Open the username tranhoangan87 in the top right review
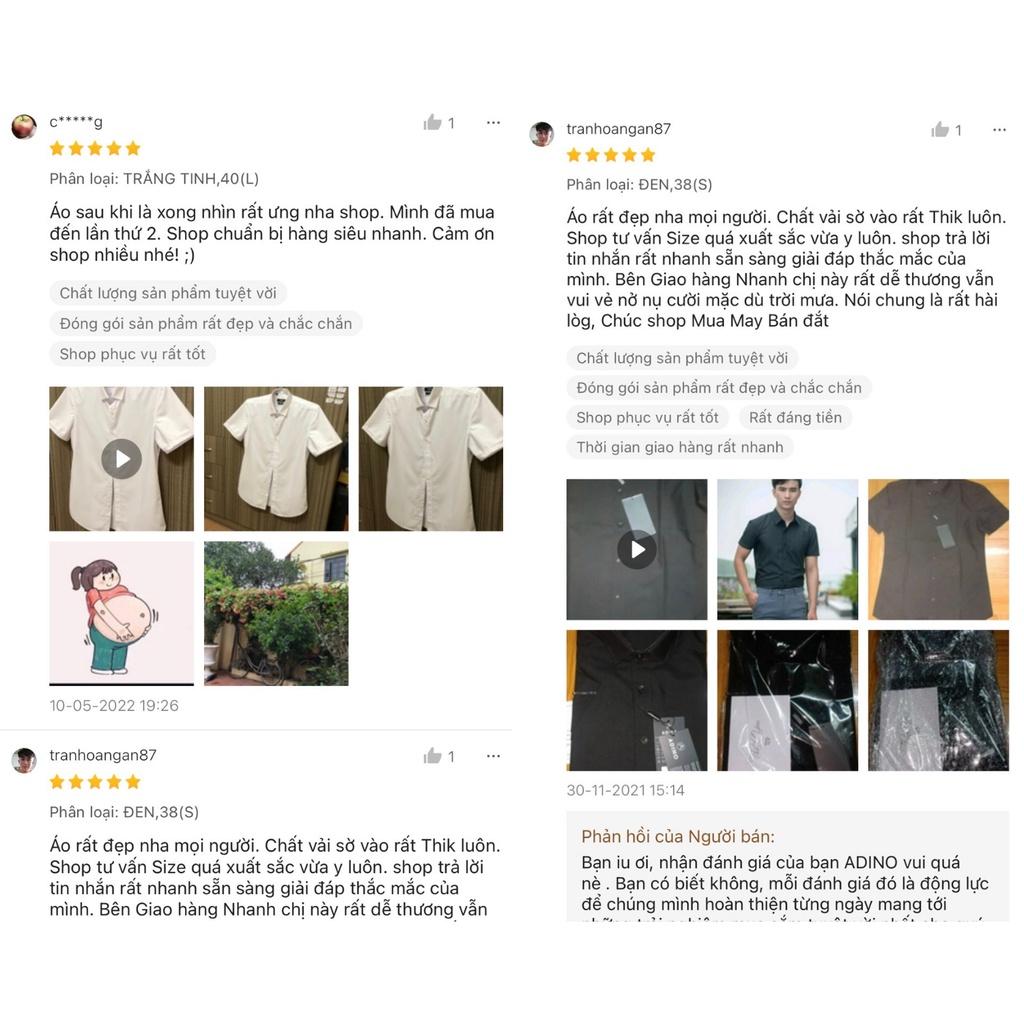Screen dimensions: 1024x1024 (x=618, y=129)
